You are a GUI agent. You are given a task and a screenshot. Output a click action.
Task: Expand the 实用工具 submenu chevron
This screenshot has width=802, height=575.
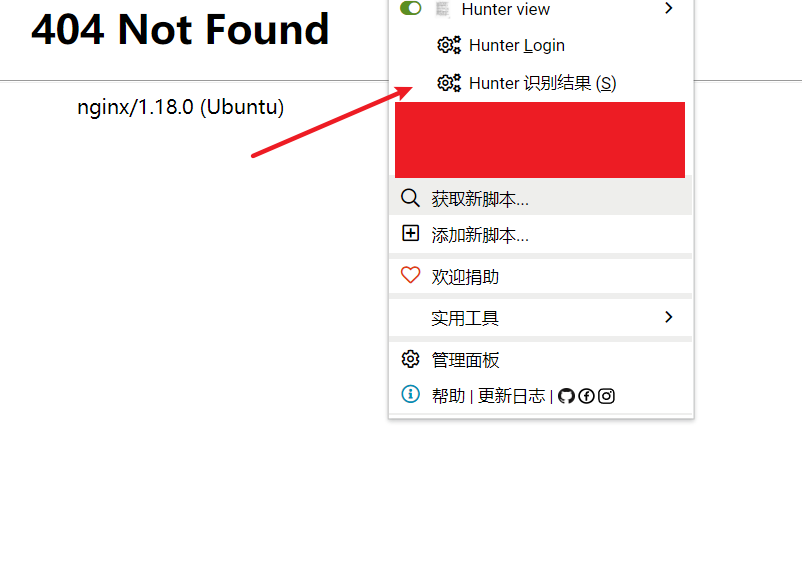pos(668,317)
